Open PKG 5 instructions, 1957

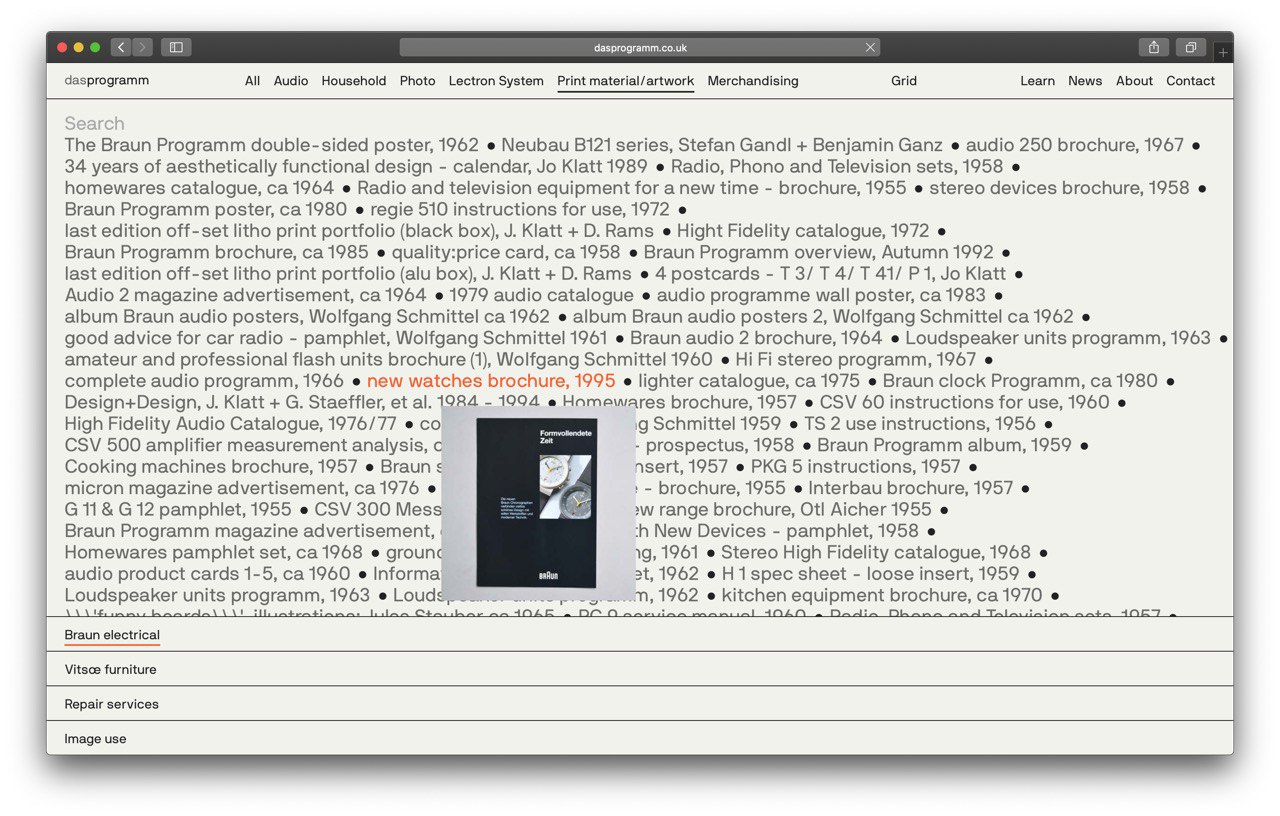pos(855,467)
